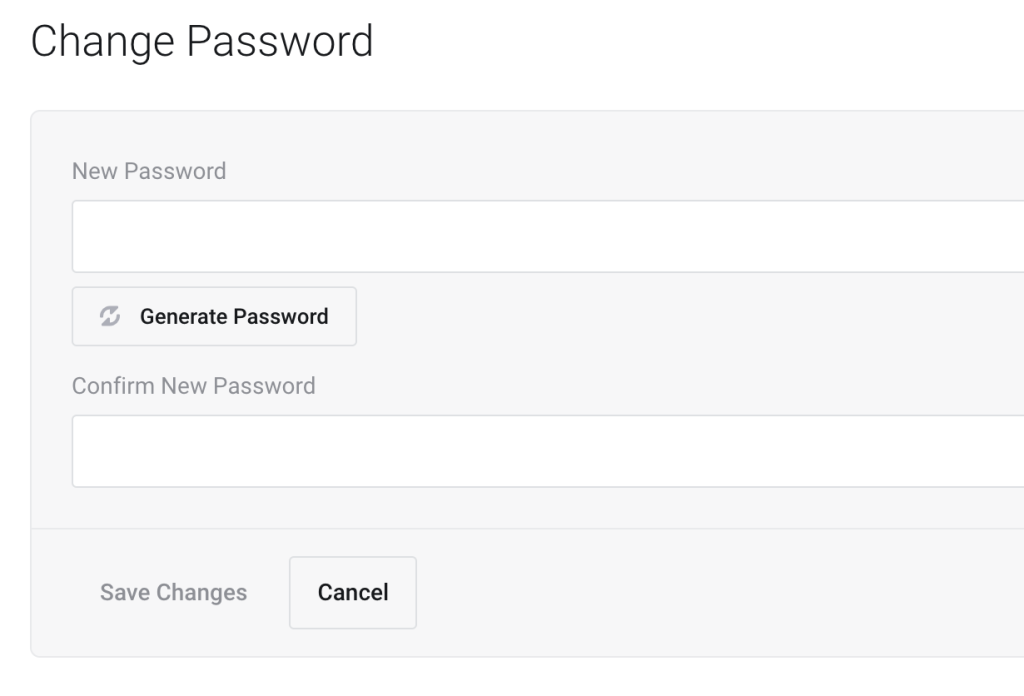The image size is (1024, 696).
Task: Cancel the password change
Action: (352, 592)
